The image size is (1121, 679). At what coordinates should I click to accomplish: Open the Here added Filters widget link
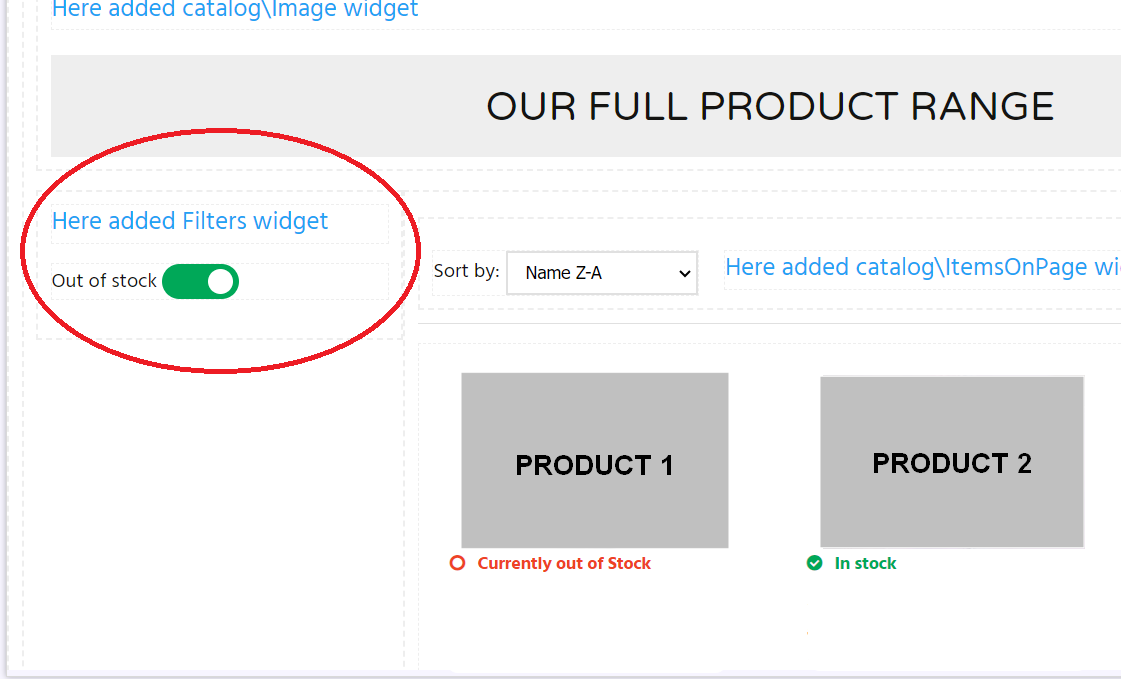190,221
